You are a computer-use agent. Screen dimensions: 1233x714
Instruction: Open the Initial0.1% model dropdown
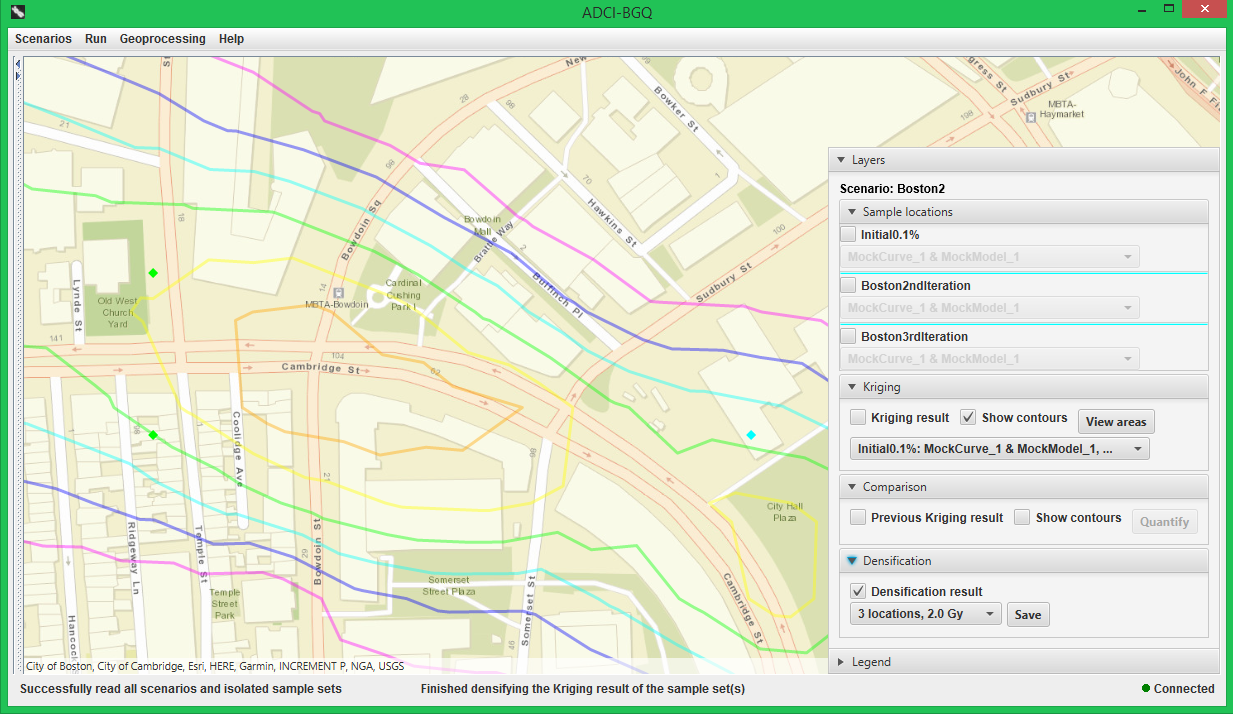[990, 257]
